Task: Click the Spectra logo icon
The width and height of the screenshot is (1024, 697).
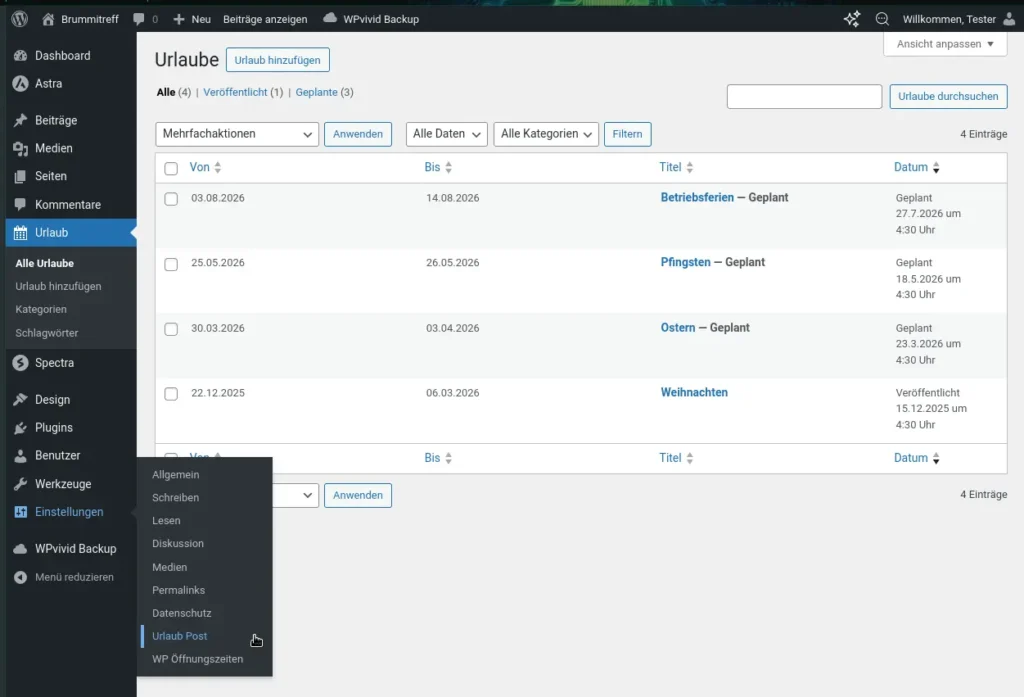Action: tap(20, 363)
